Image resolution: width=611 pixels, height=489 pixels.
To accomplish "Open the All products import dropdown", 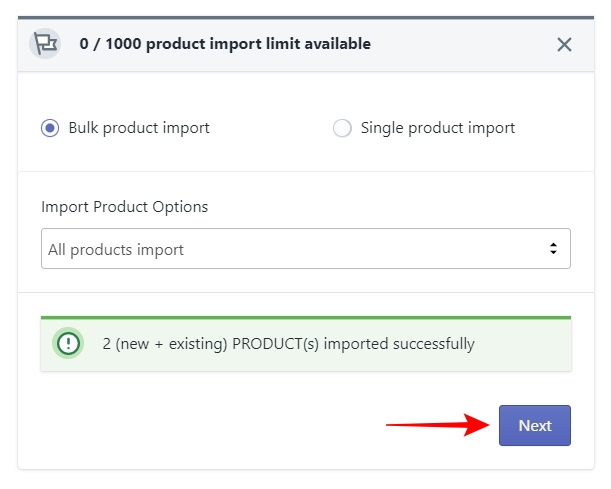I will click(306, 249).
